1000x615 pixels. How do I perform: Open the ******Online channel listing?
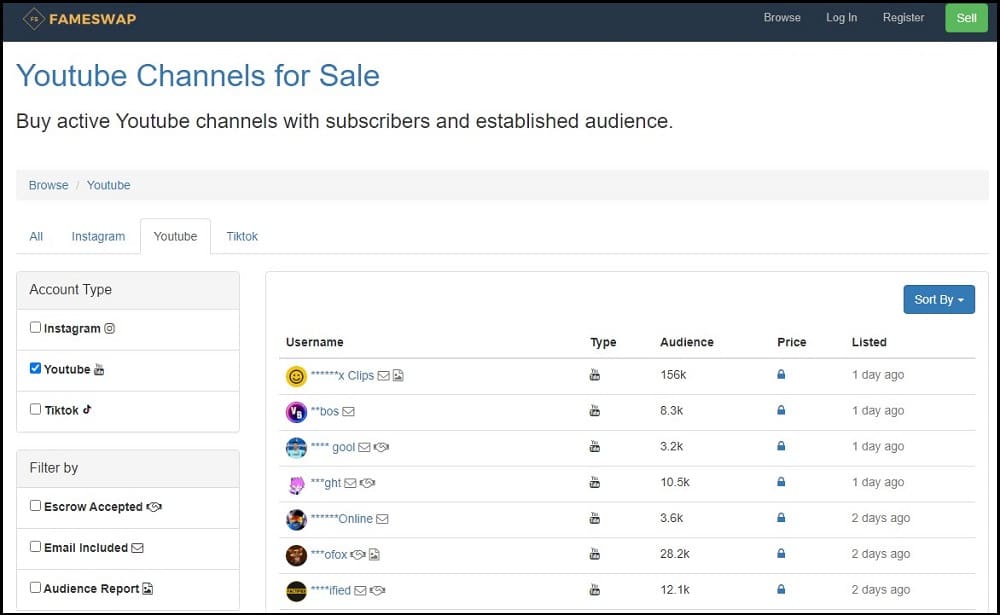pos(342,519)
